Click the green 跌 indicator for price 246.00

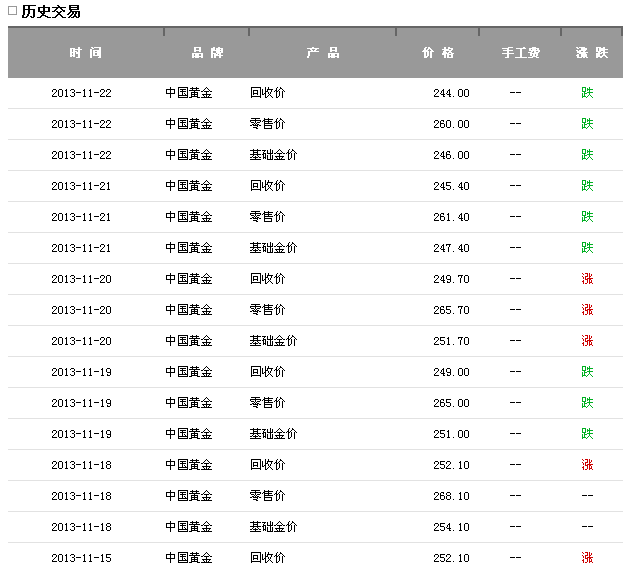click(x=587, y=155)
